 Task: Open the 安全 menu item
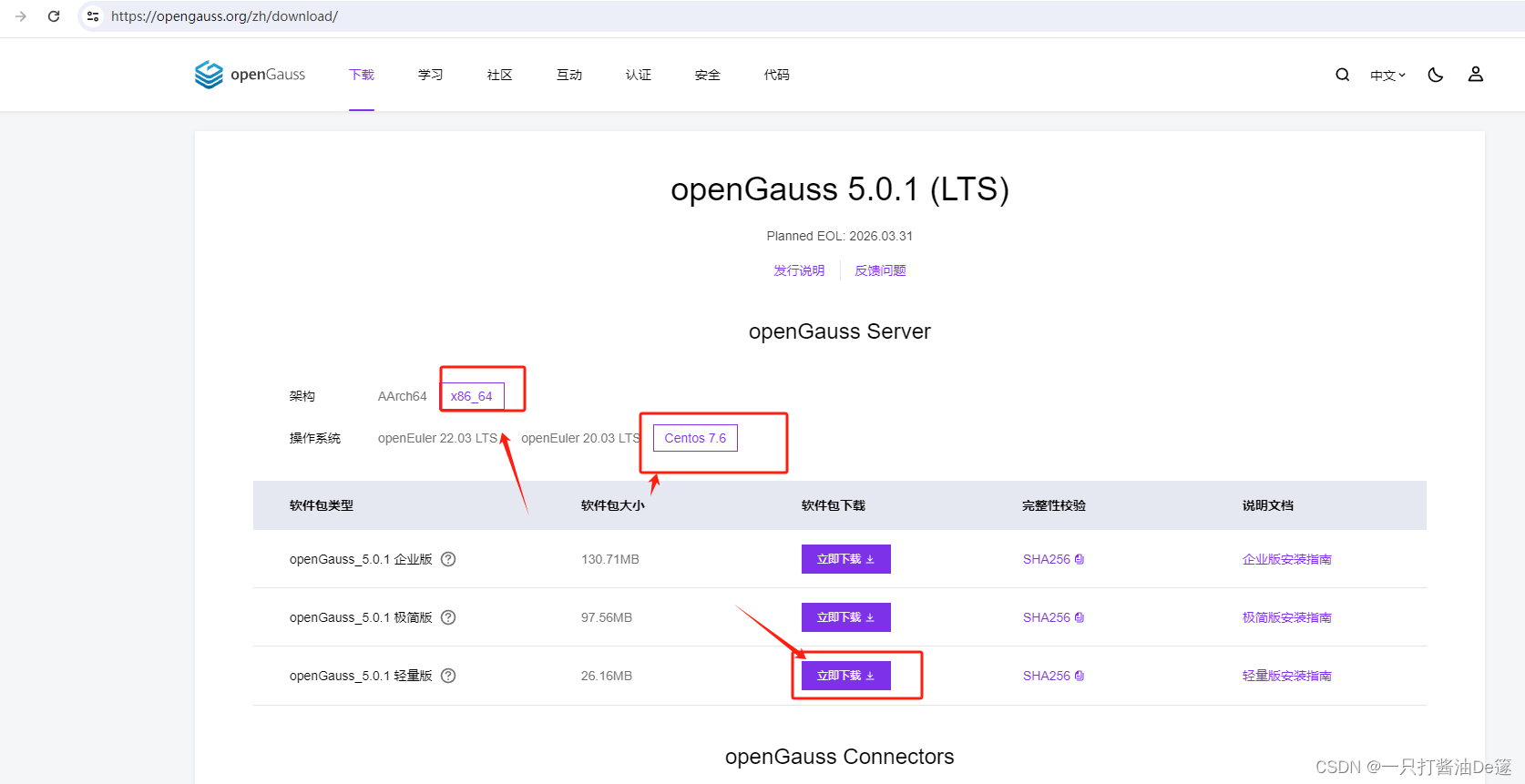(708, 75)
